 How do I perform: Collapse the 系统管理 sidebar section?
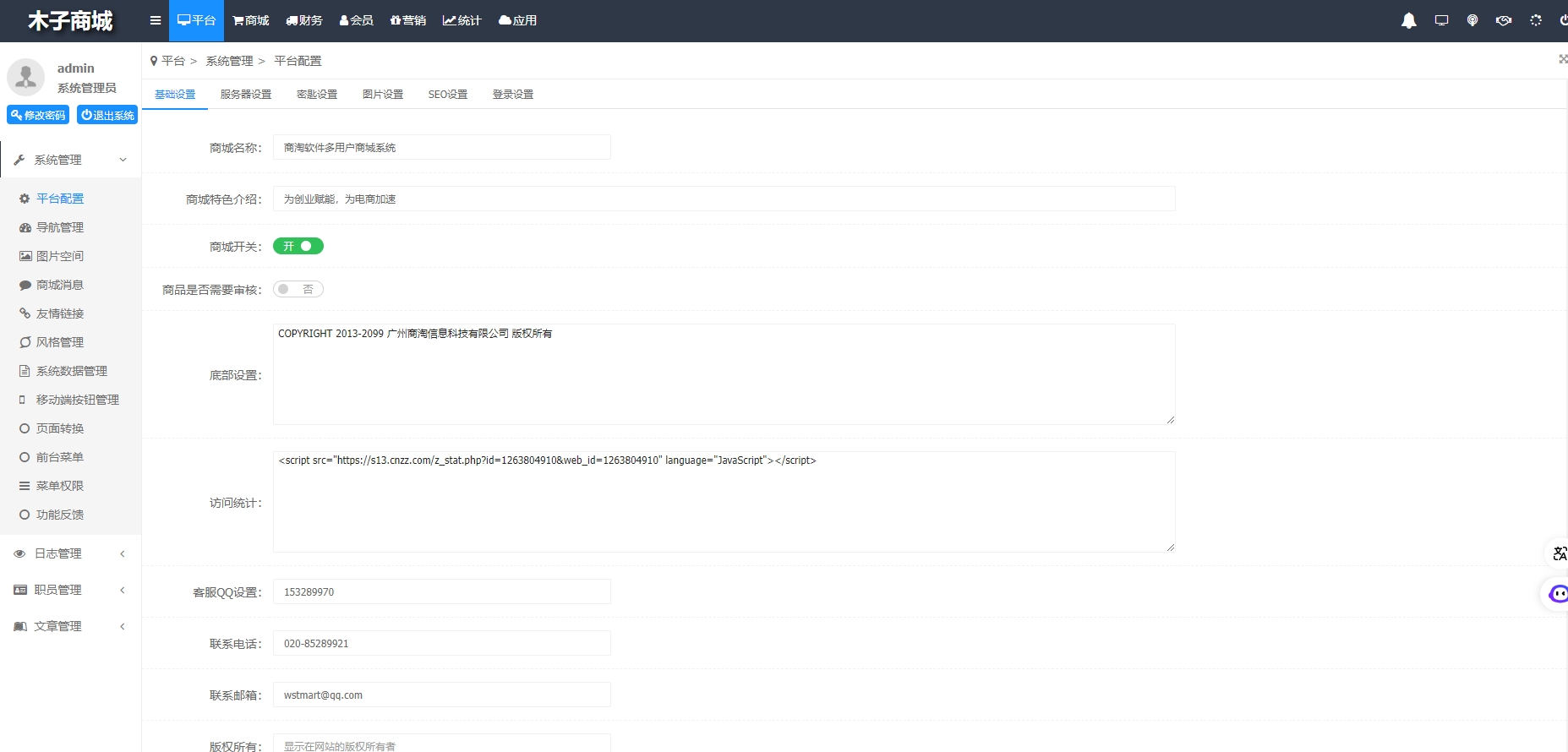click(71, 160)
